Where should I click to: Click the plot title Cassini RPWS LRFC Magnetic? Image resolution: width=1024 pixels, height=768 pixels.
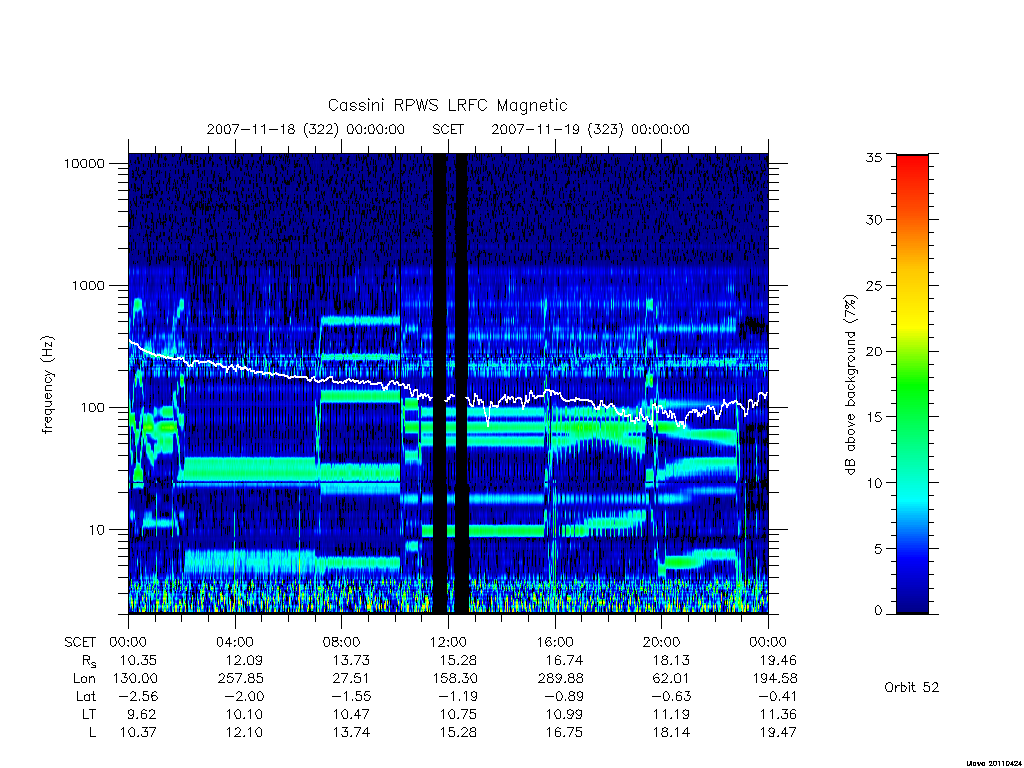[447, 105]
